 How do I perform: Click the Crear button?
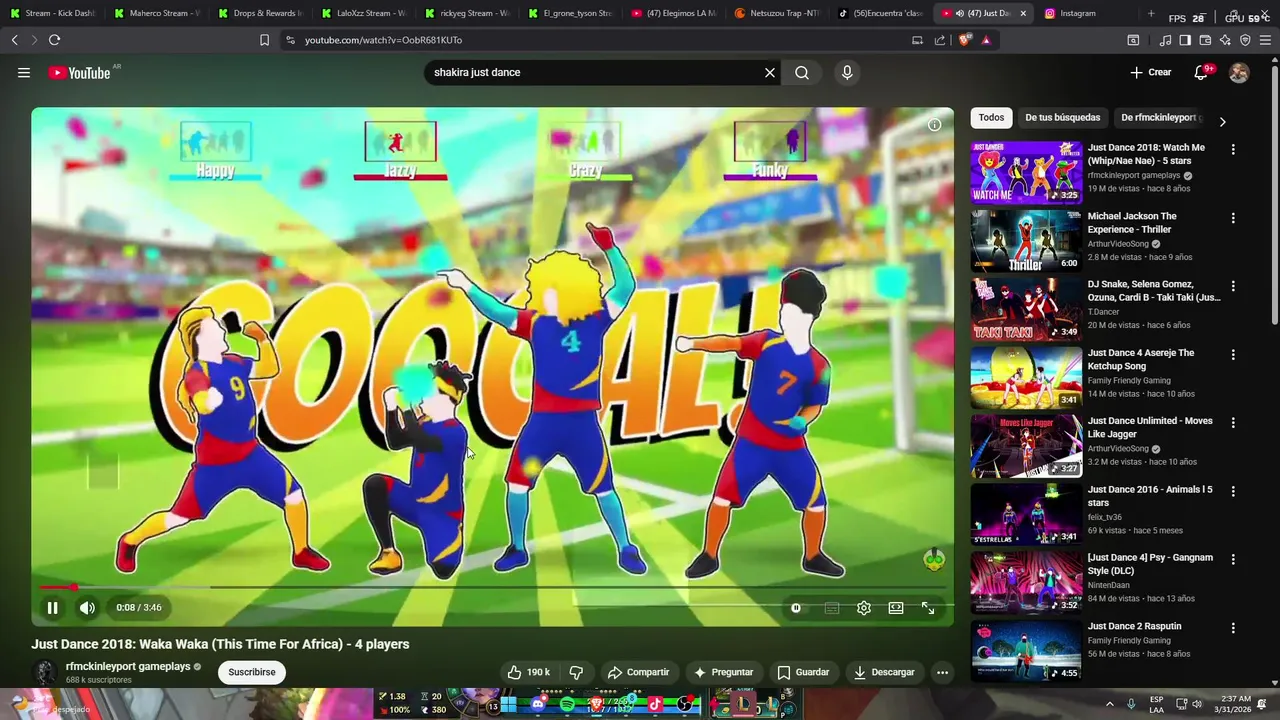coord(1150,72)
